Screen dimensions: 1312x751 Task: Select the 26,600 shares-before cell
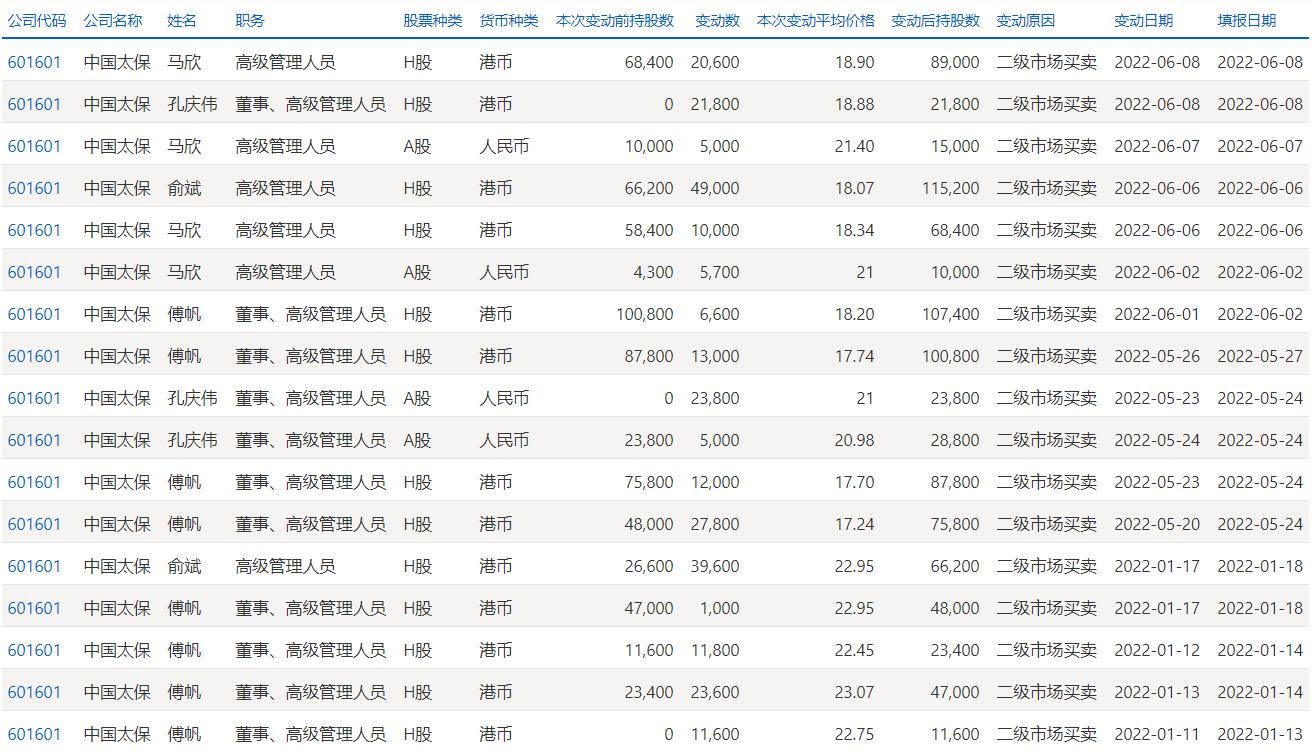pos(649,566)
